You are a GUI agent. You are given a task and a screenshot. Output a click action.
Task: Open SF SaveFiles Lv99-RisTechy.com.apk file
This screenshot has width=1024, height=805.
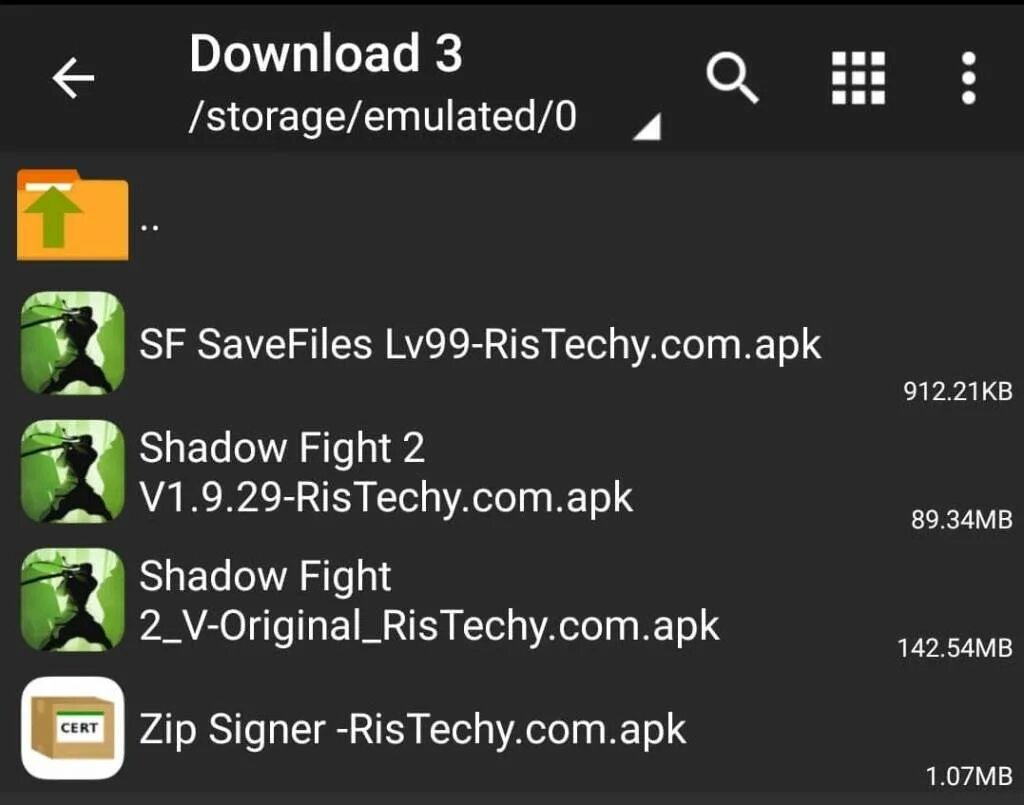coord(480,345)
